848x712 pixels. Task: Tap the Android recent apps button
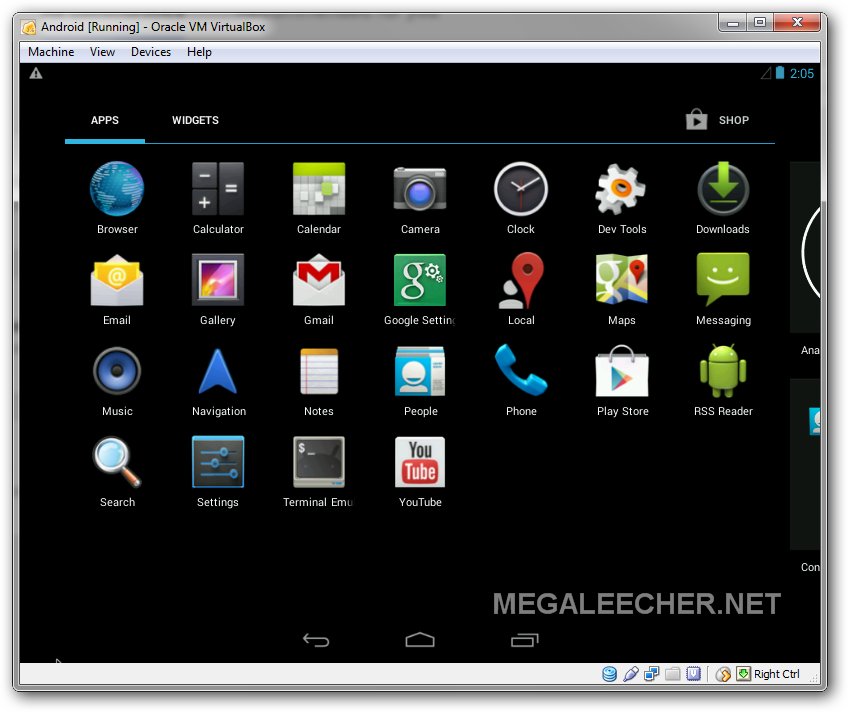525,640
